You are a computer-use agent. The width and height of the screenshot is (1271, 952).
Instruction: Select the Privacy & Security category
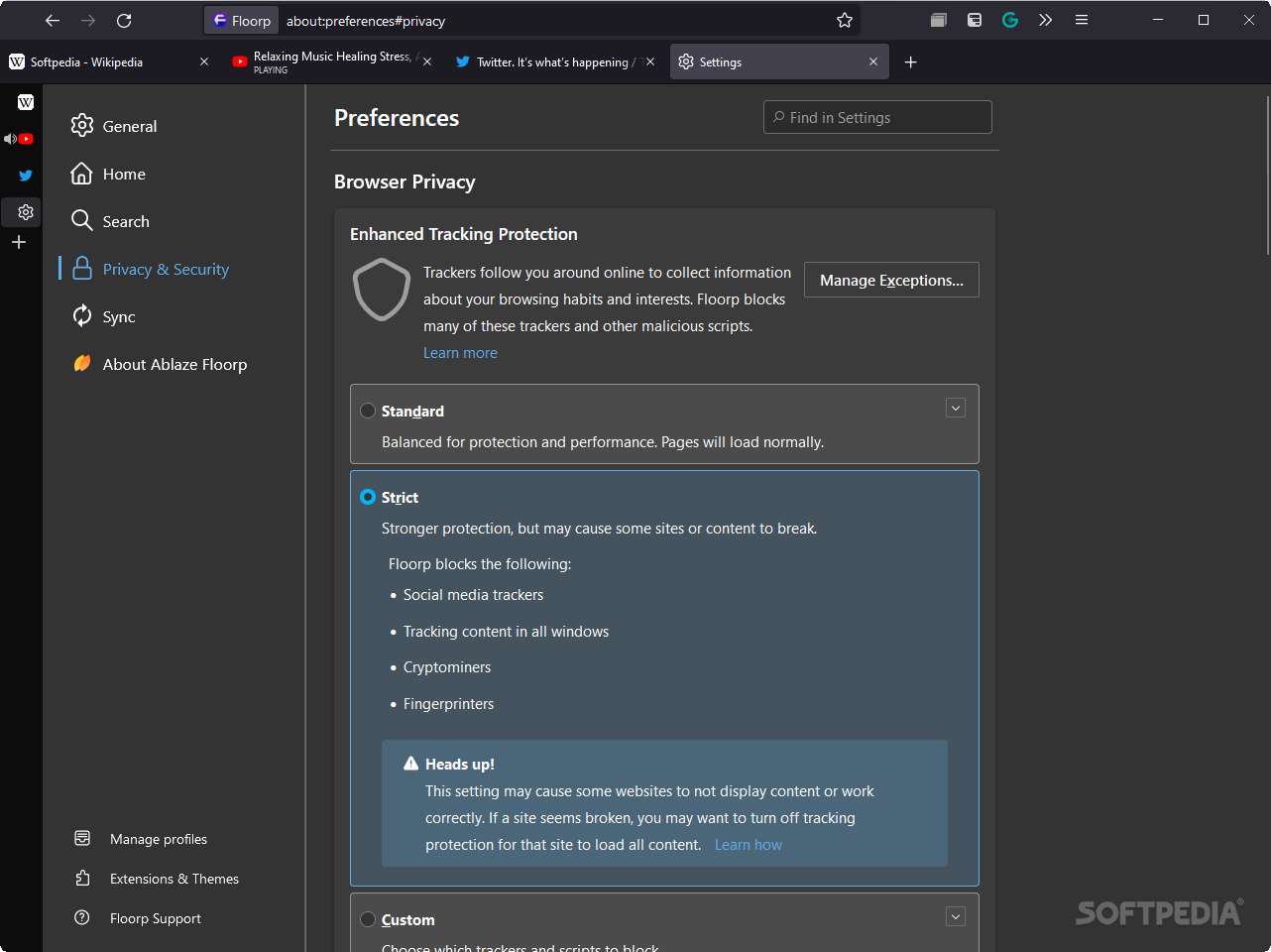[x=150, y=269]
